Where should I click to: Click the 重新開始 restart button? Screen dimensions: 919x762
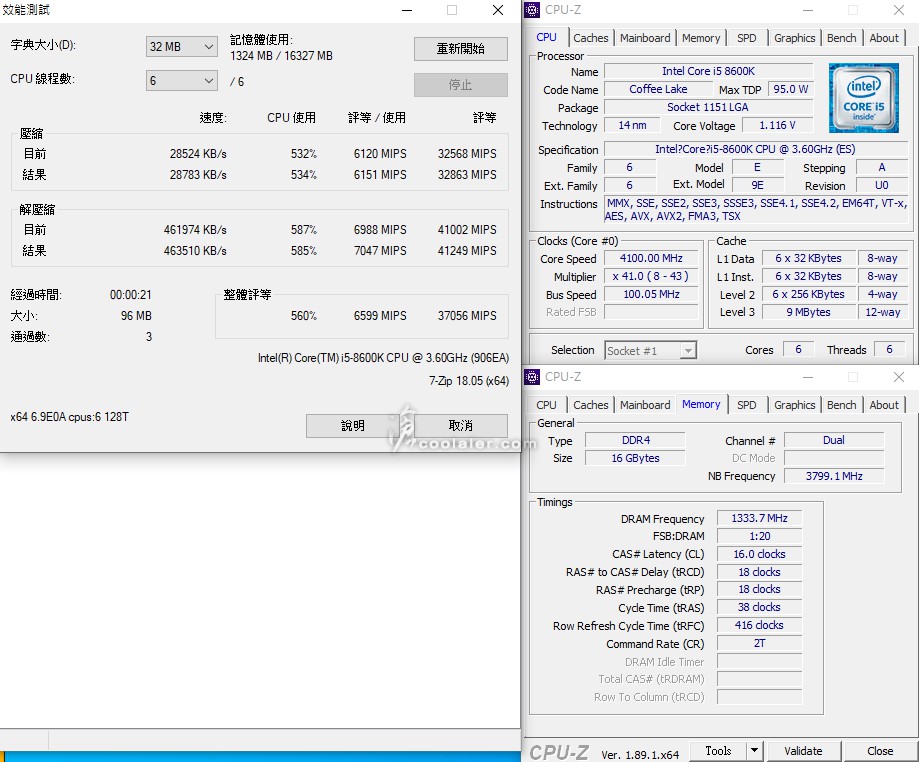coord(461,49)
